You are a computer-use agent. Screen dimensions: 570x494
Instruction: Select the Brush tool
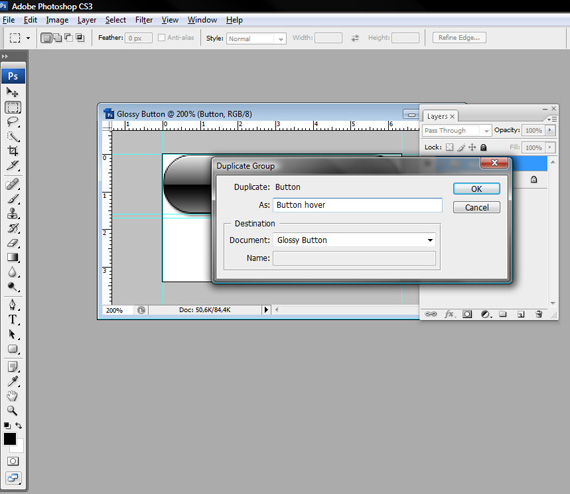(x=13, y=199)
